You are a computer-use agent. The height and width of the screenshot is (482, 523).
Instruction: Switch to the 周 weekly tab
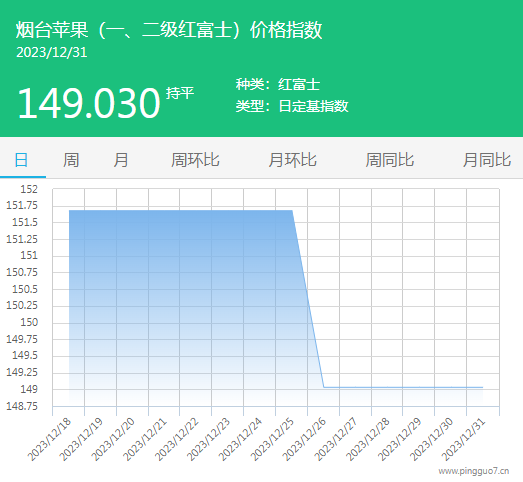(71, 160)
